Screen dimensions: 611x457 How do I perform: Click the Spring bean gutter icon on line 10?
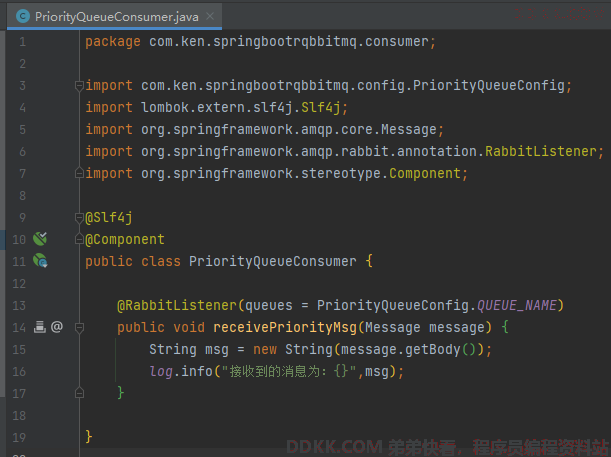coord(40,238)
